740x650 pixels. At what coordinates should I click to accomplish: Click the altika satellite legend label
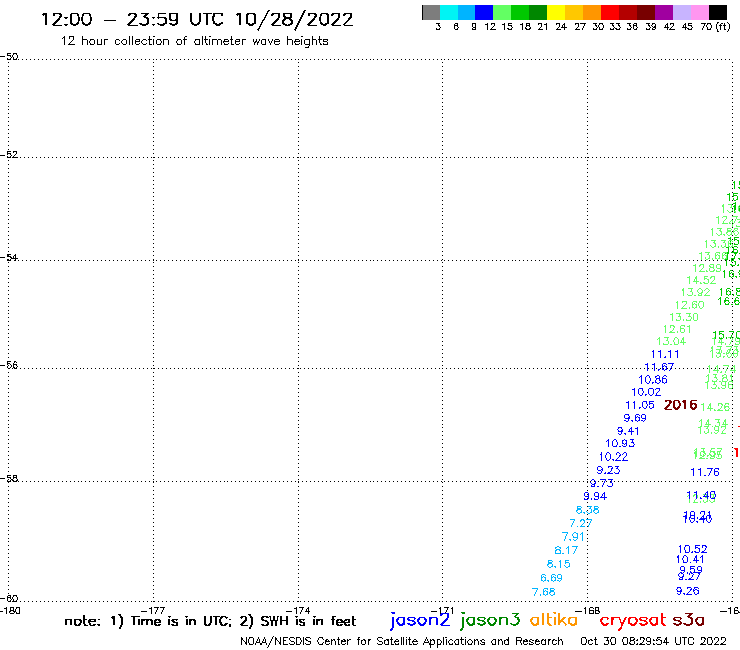[x=554, y=620]
